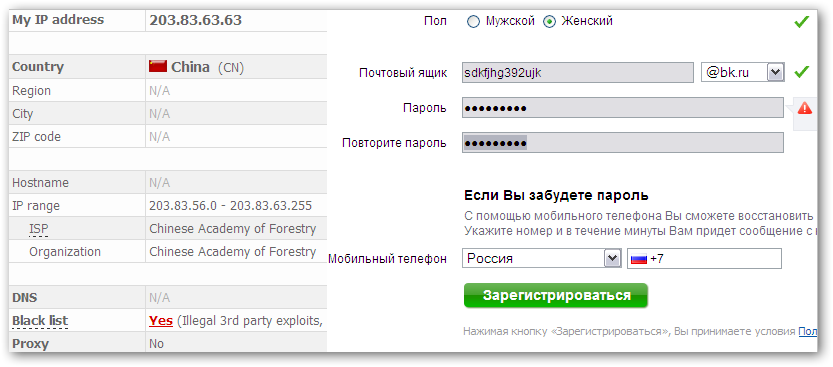Click the terms link after принимаете условия

tap(808, 331)
